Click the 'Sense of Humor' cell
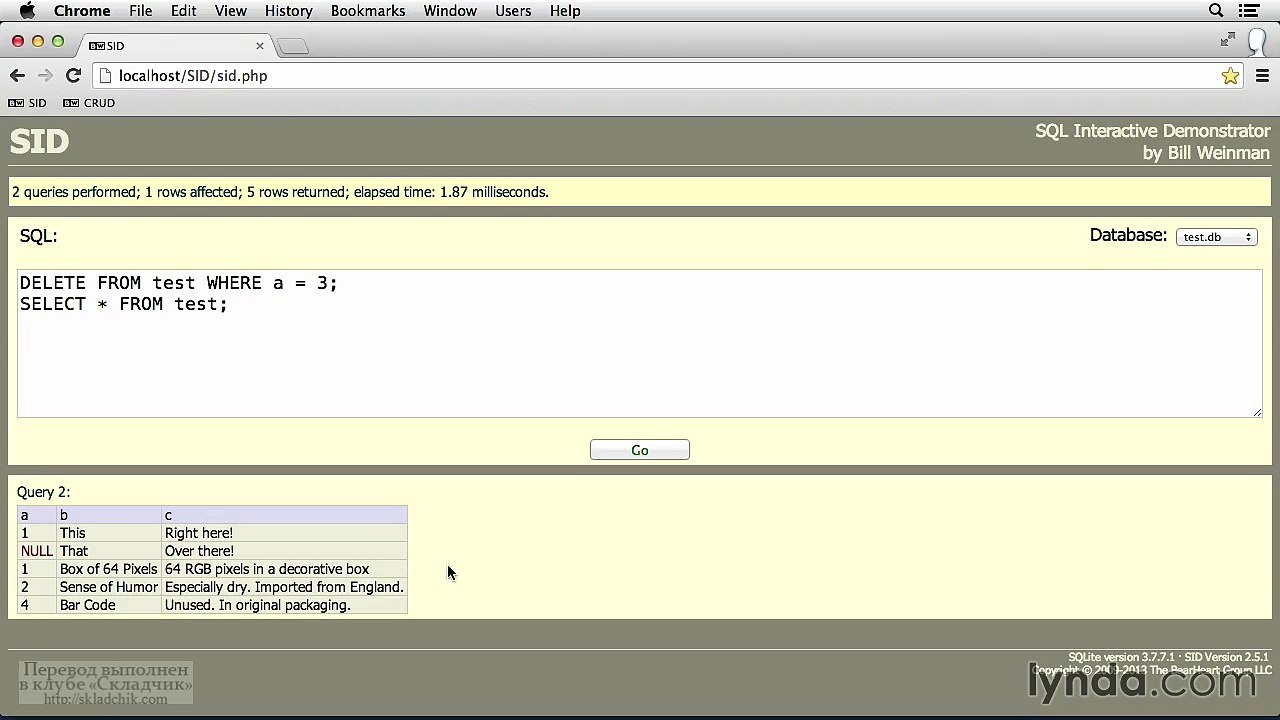The height and width of the screenshot is (720, 1280). [109, 587]
